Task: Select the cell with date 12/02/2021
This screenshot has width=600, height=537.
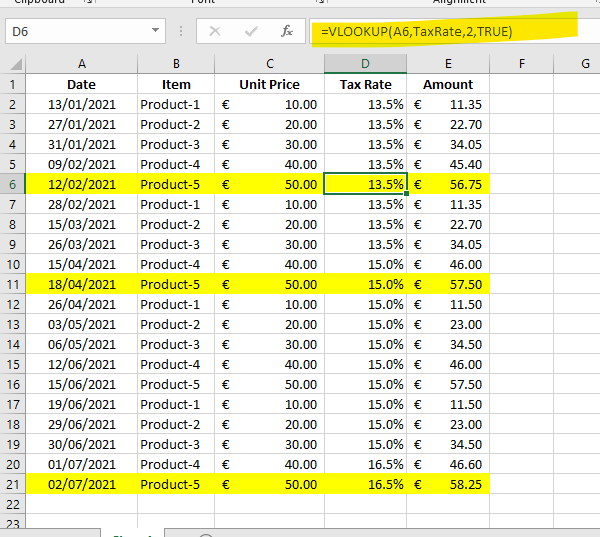Action: (82, 184)
